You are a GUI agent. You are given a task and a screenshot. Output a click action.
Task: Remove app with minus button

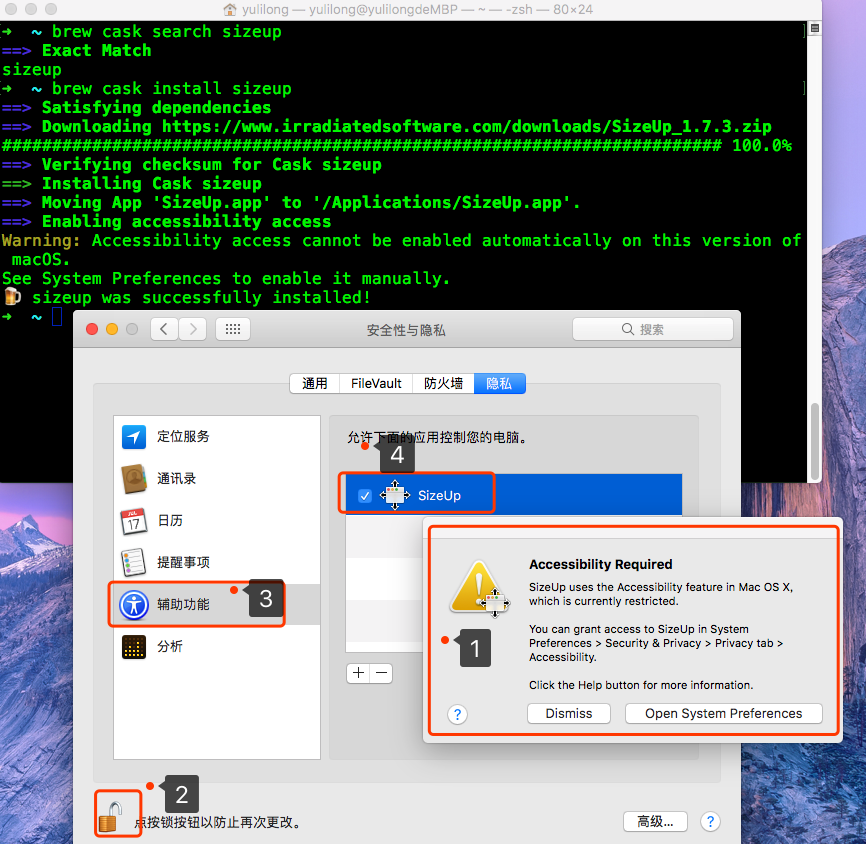point(381,673)
